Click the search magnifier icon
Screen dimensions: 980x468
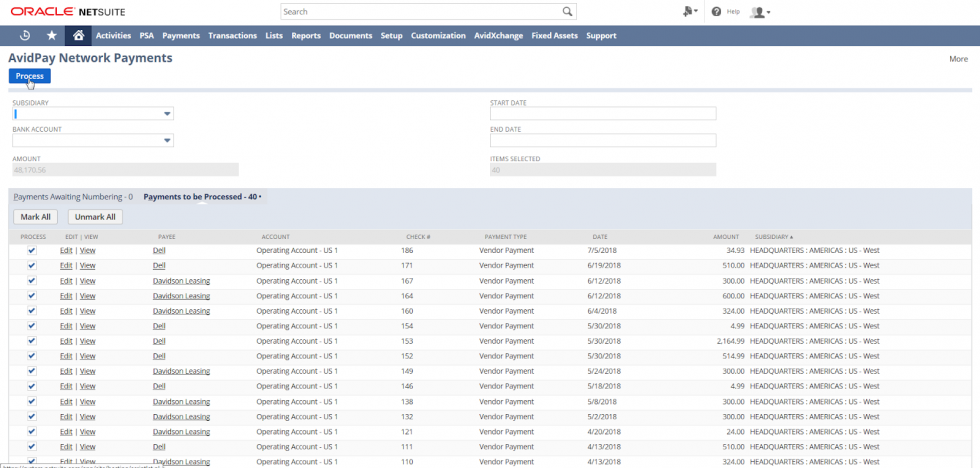(567, 11)
